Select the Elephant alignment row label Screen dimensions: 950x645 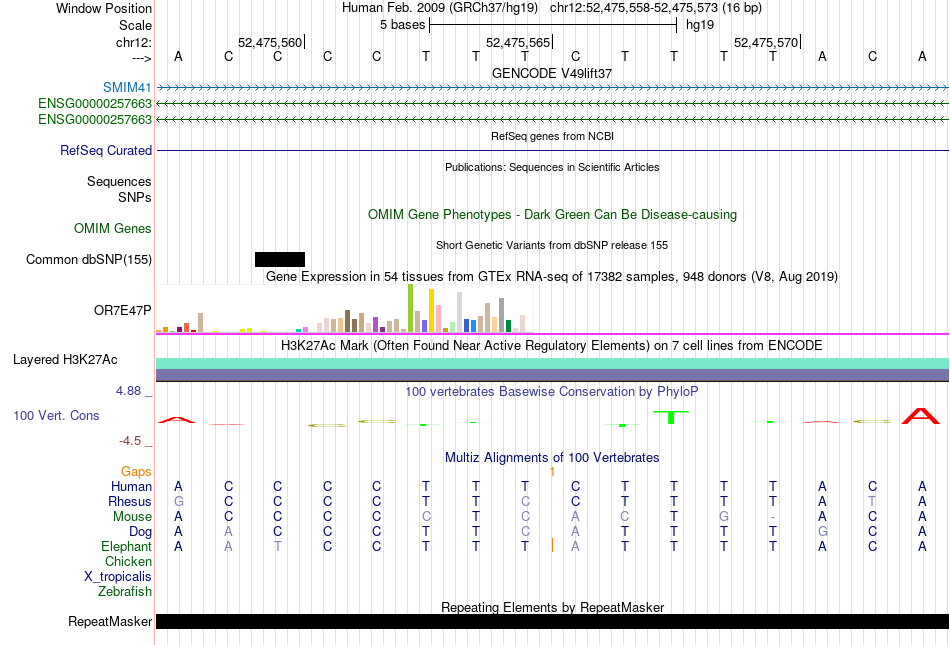[127, 546]
